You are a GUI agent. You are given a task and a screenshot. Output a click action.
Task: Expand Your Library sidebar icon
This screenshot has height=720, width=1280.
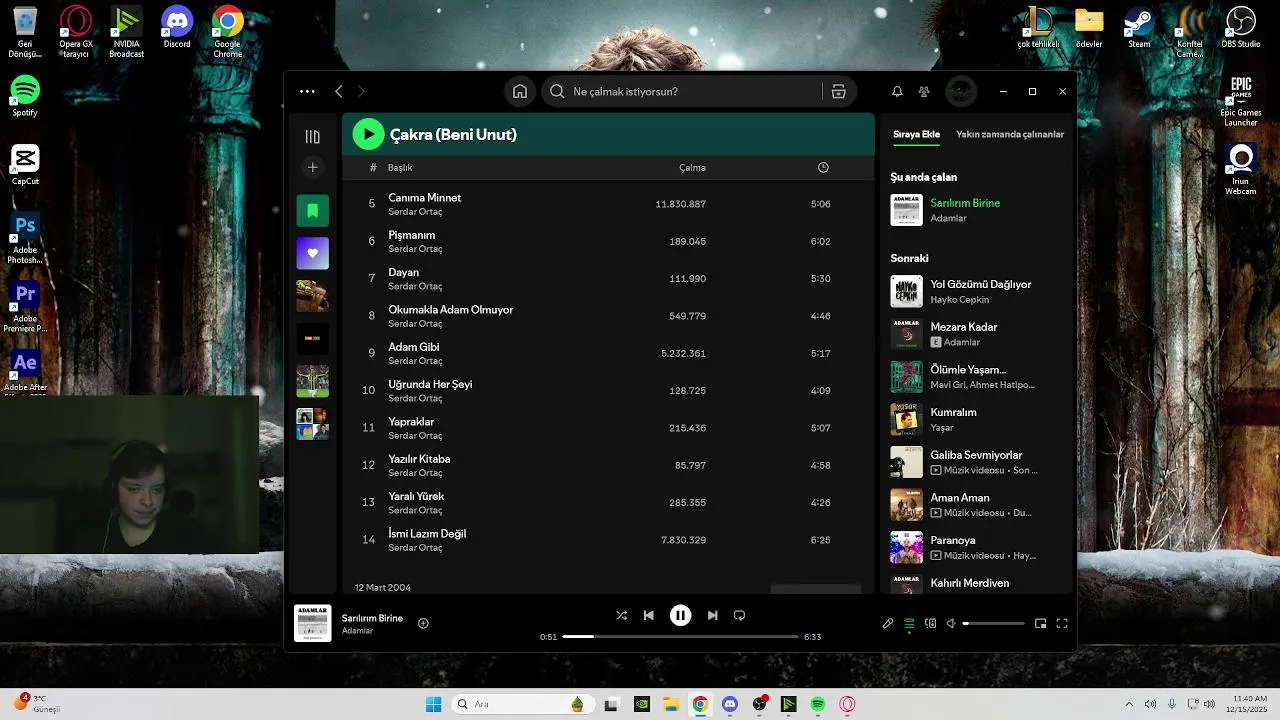(x=313, y=136)
